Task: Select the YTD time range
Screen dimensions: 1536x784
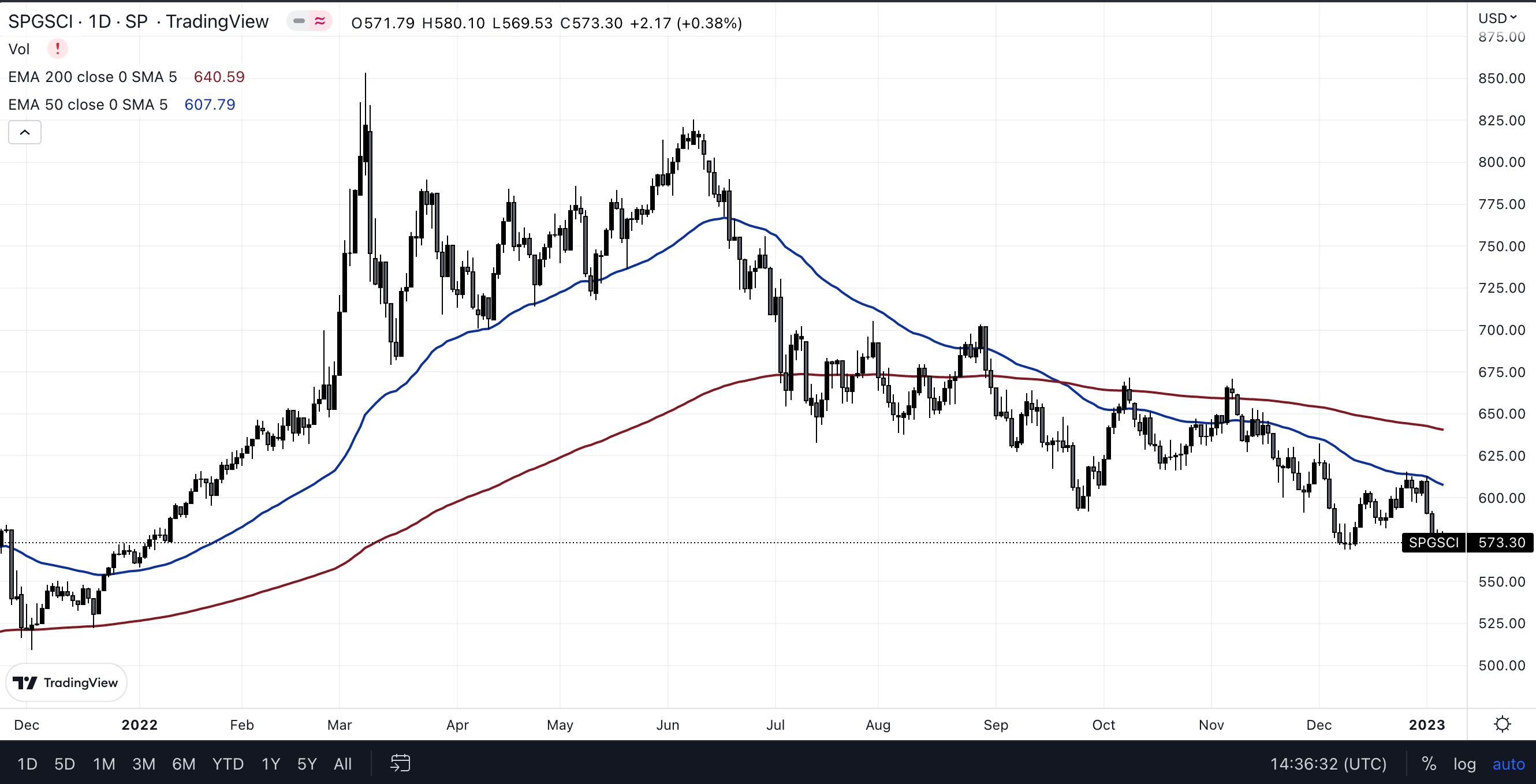Action: coord(228,764)
